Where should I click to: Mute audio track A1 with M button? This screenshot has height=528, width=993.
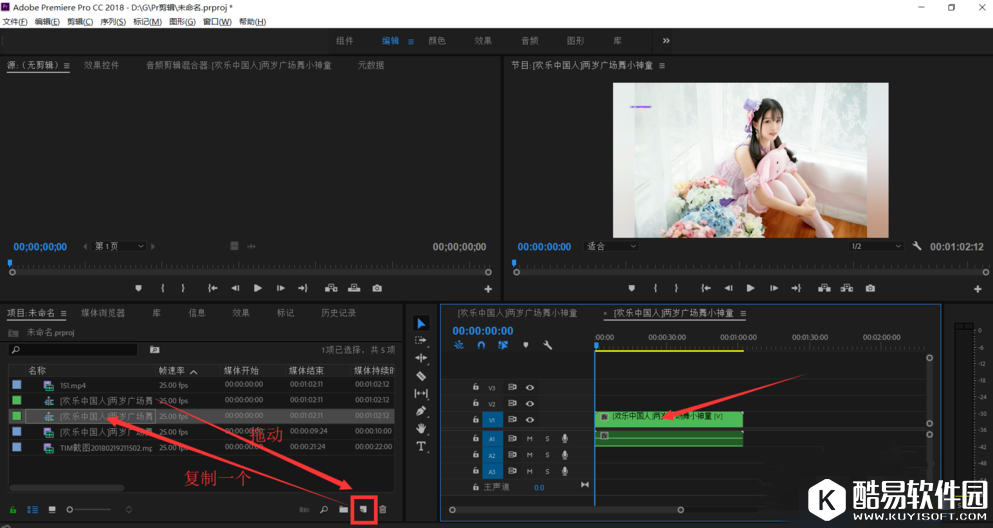pyautogui.click(x=530, y=439)
